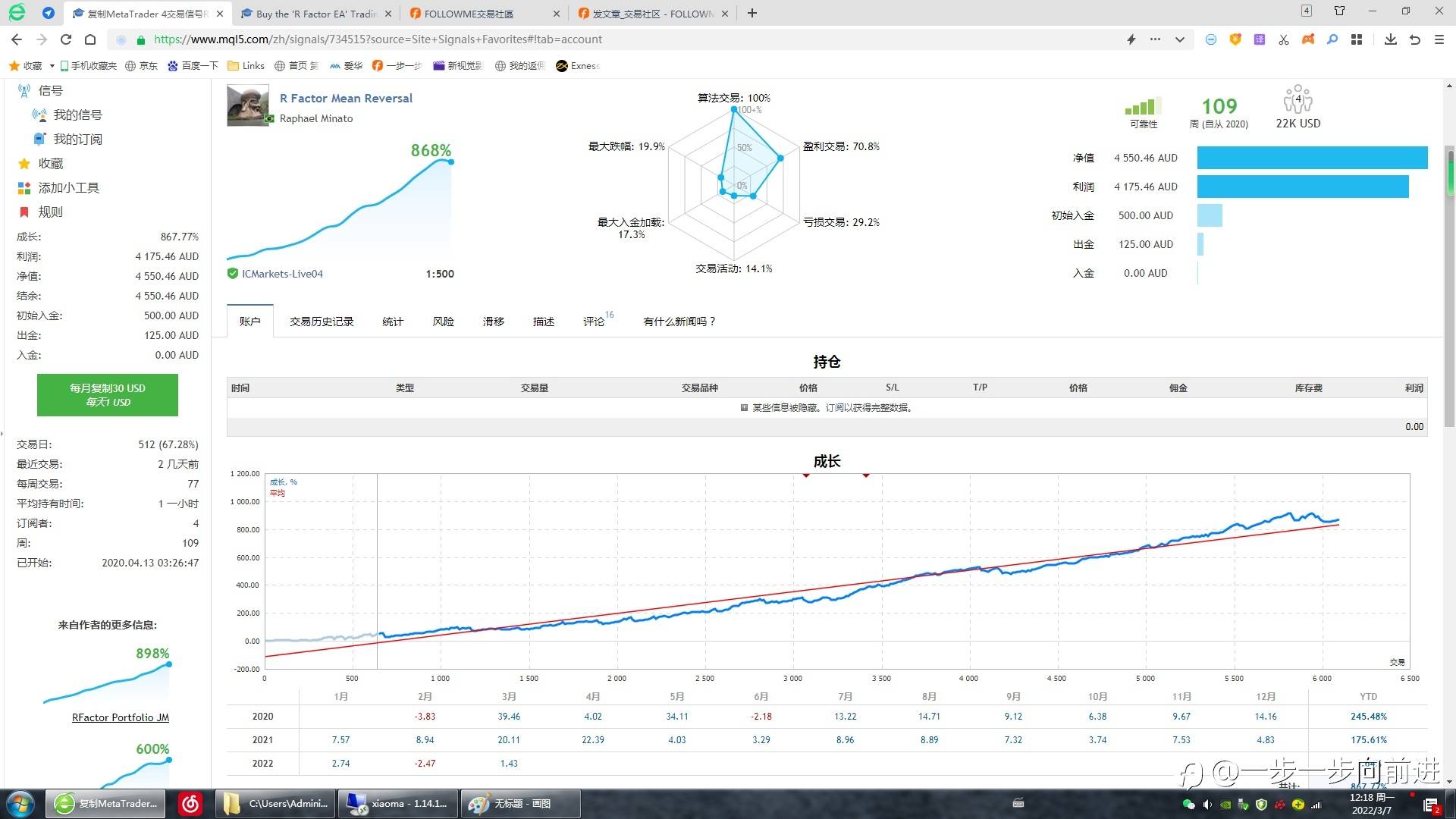Image resolution: width=1456 pixels, height=819 pixels.
Task: Click the blue 净值 equity bar
Action: (x=1312, y=158)
